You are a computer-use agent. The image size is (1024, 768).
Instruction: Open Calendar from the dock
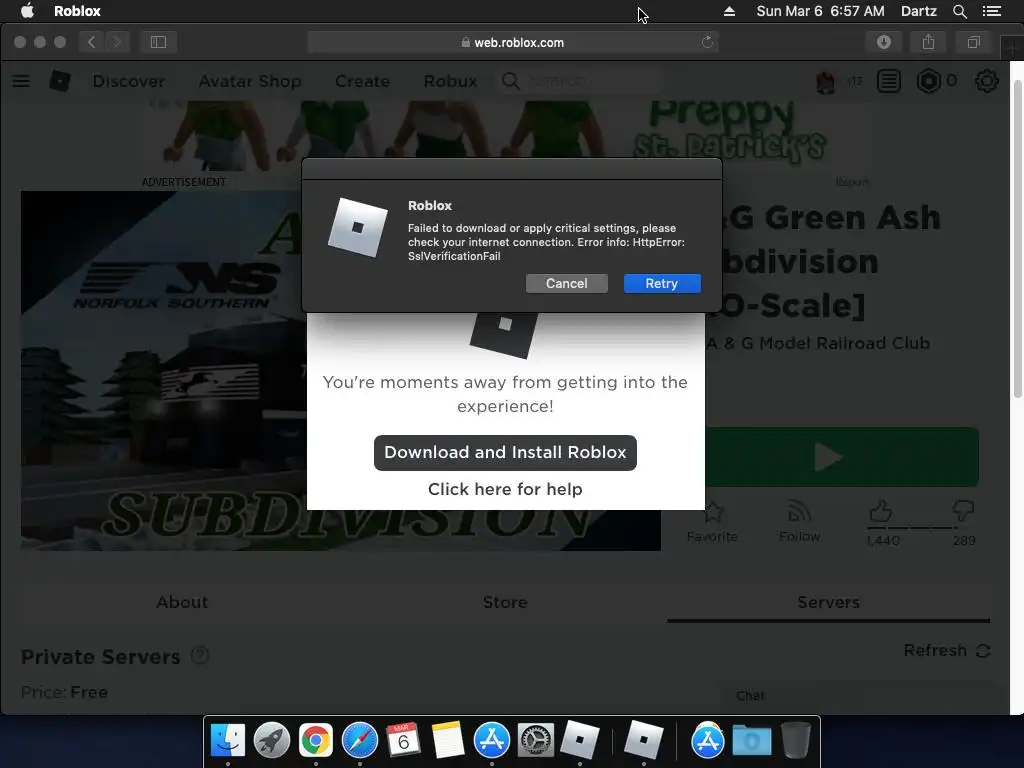404,740
